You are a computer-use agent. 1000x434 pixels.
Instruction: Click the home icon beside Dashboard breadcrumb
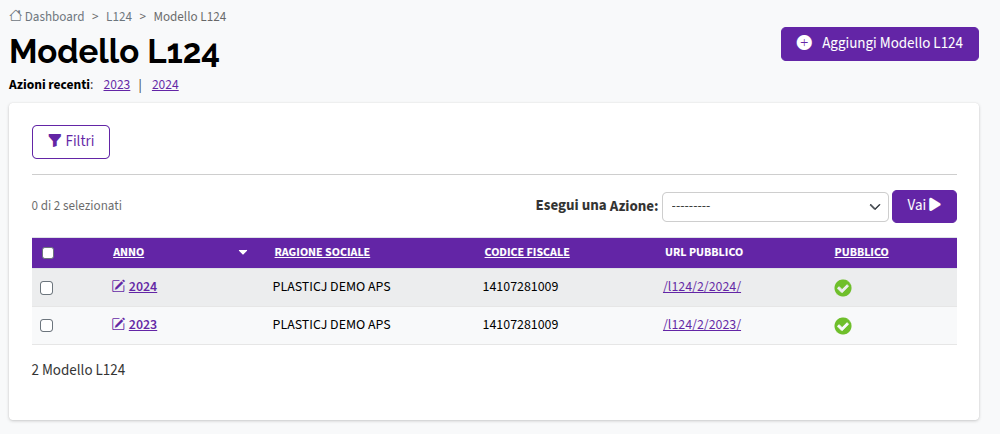point(16,16)
